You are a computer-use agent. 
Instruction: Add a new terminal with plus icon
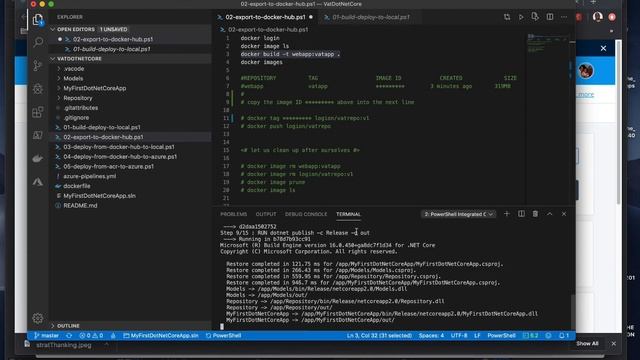507,214
